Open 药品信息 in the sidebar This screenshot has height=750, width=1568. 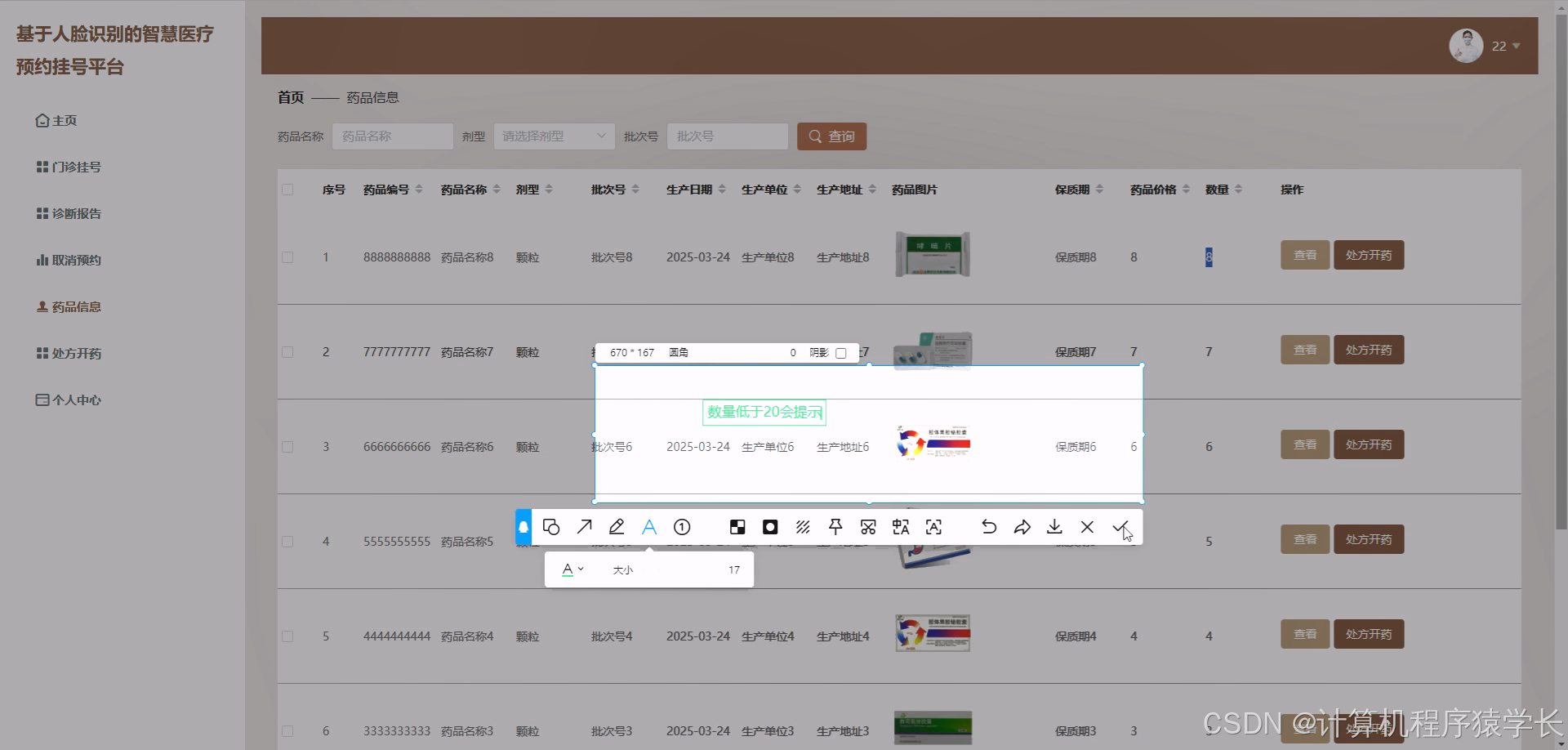[69, 306]
